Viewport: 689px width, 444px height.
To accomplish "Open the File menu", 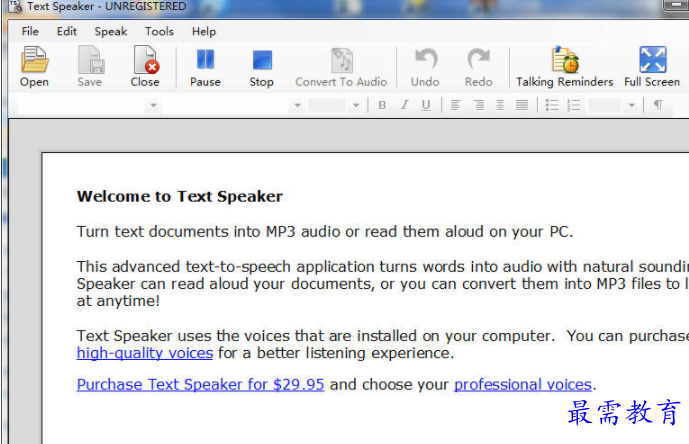I will click(30, 32).
